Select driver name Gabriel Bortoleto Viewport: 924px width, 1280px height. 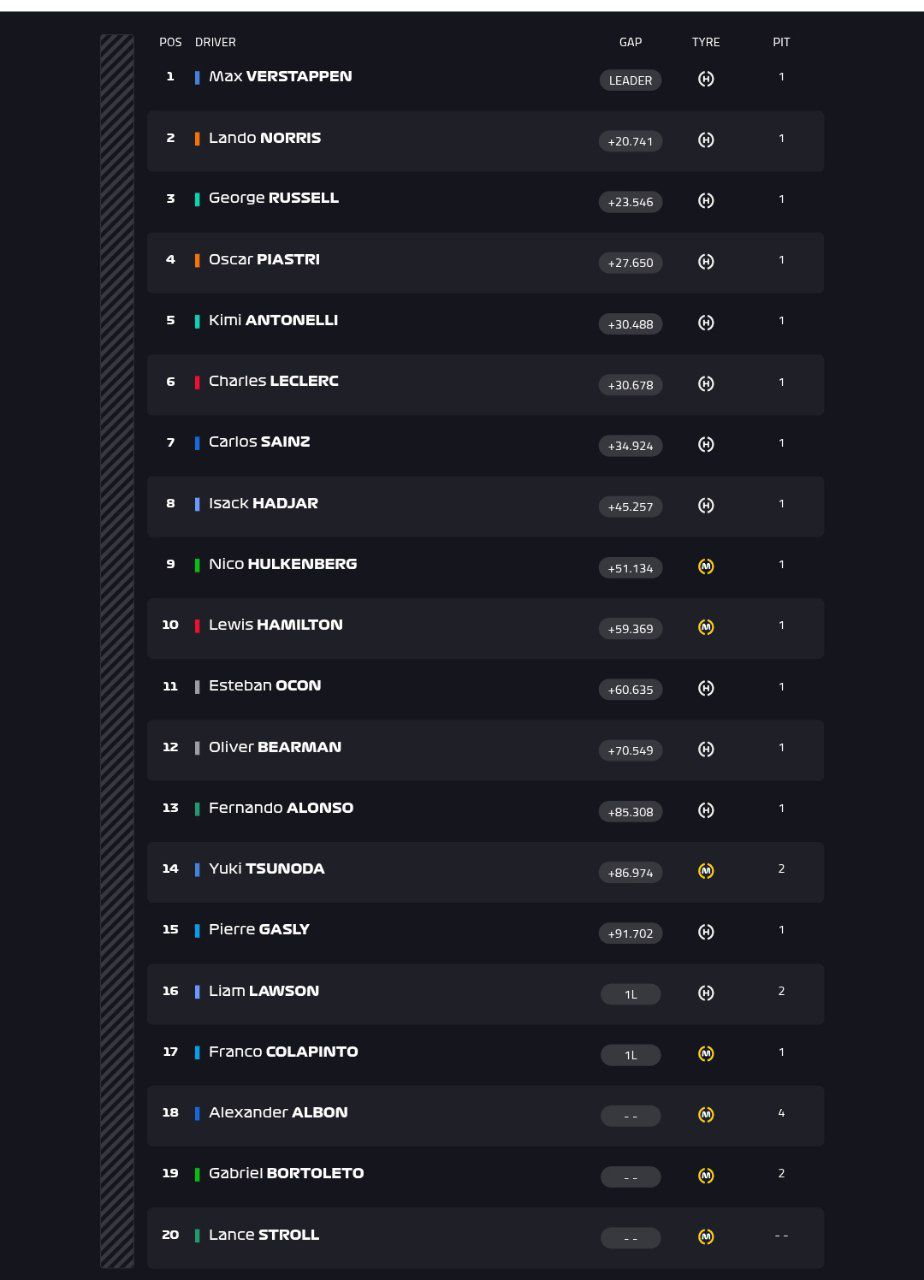(286, 1173)
